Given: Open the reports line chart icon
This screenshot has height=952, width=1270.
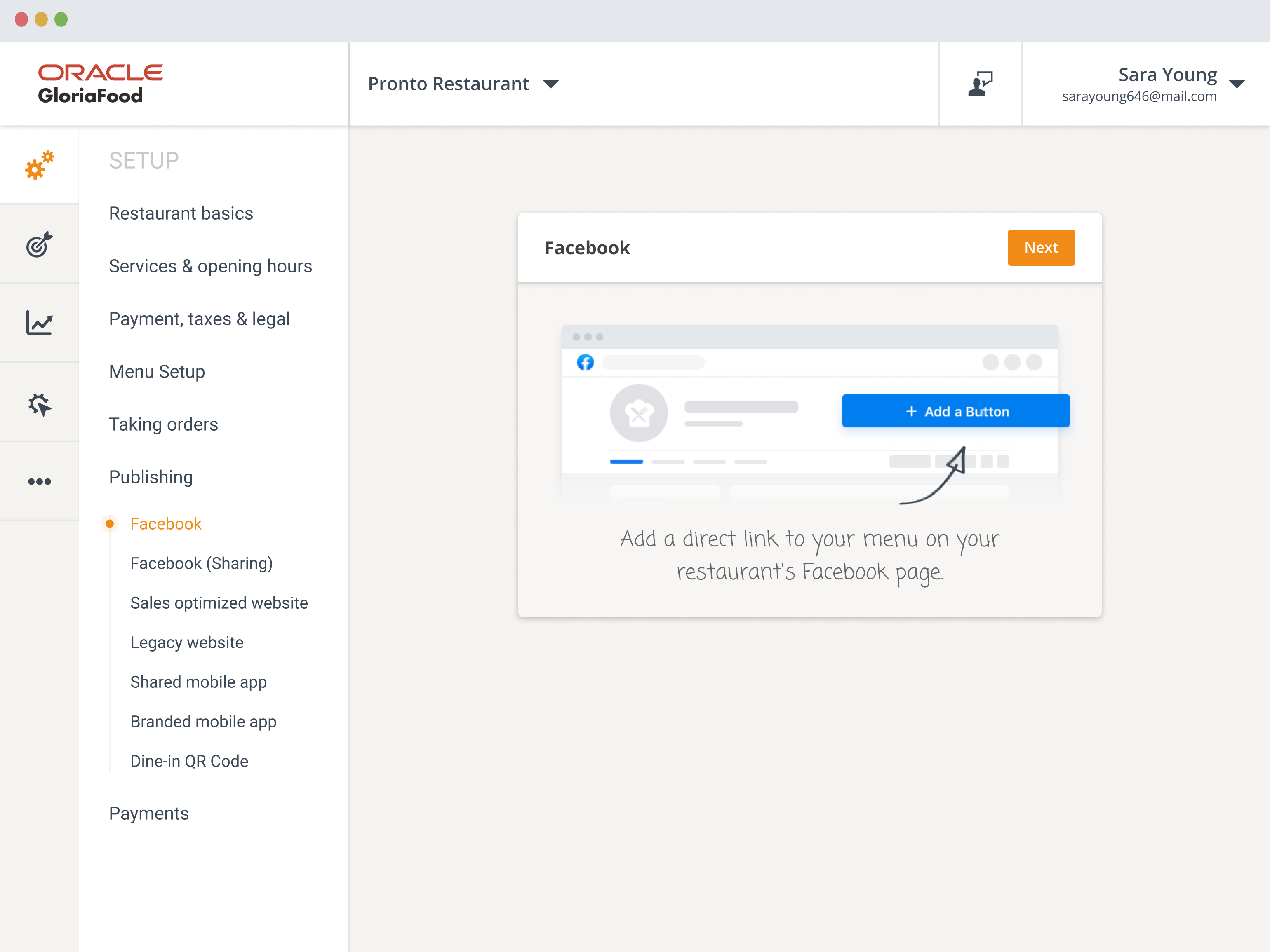Looking at the screenshot, I should [x=39, y=323].
